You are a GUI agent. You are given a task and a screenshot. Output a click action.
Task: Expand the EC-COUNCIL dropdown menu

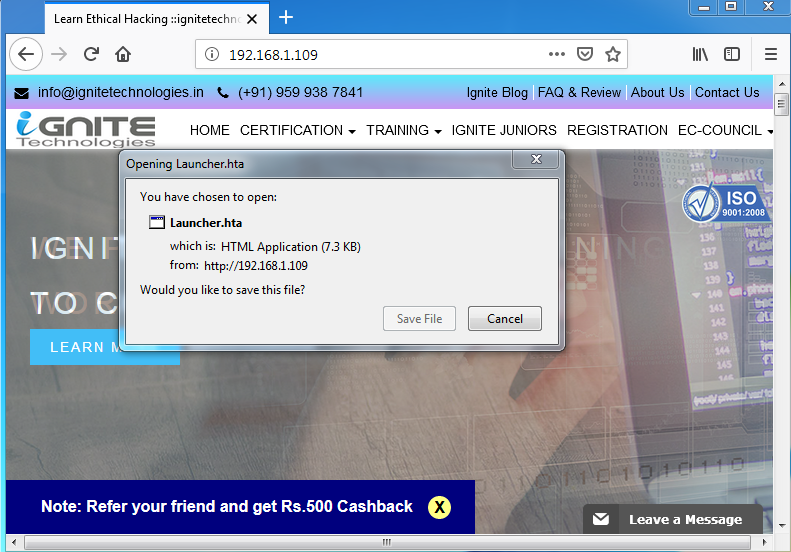725,130
